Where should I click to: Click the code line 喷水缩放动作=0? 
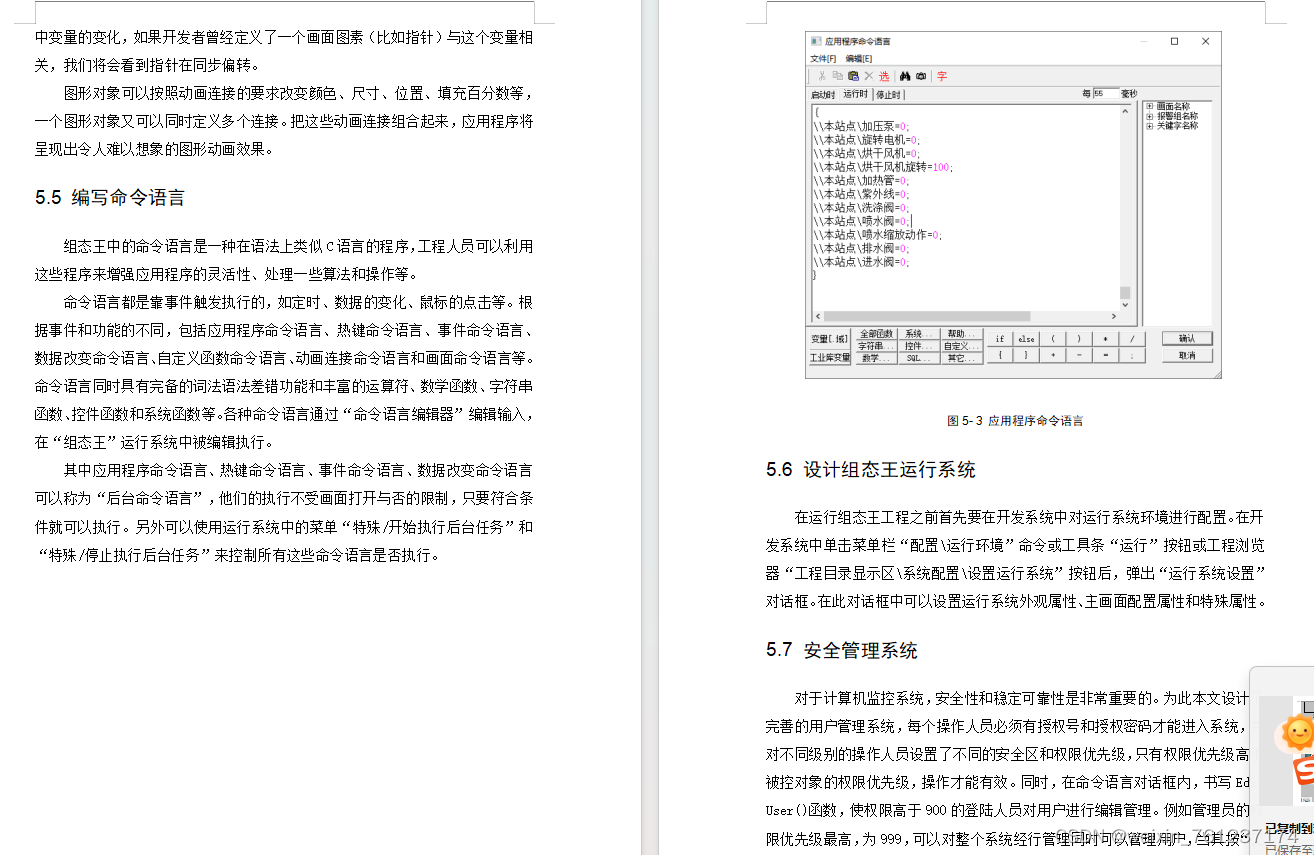pos(878,235)
